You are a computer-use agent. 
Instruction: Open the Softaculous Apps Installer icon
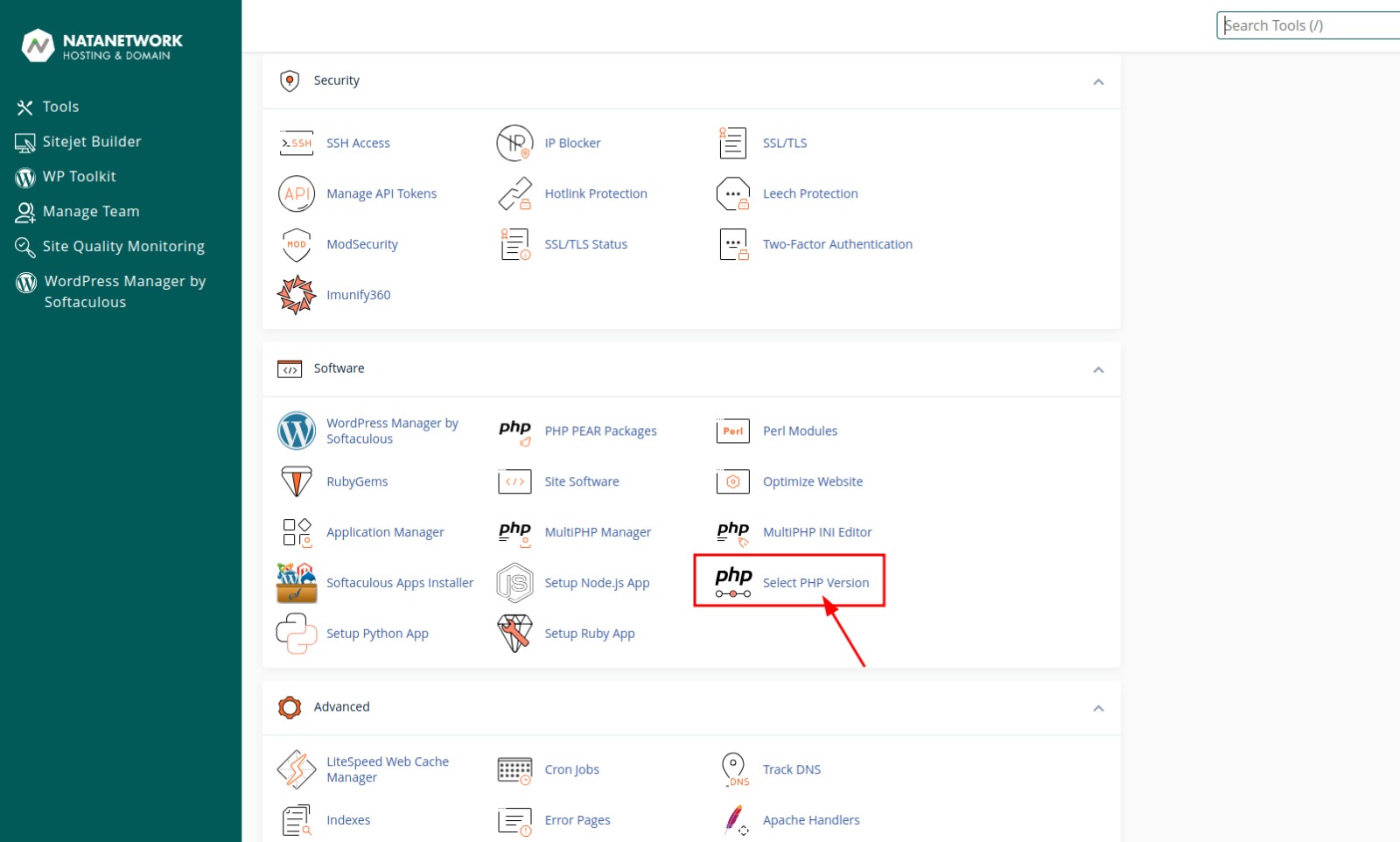click(x=297, y=583)
